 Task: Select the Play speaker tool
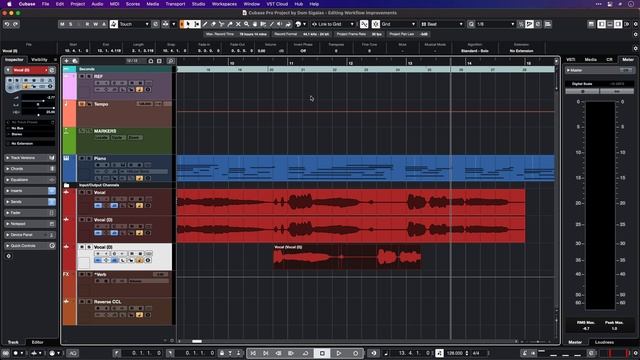click(280, 24)
